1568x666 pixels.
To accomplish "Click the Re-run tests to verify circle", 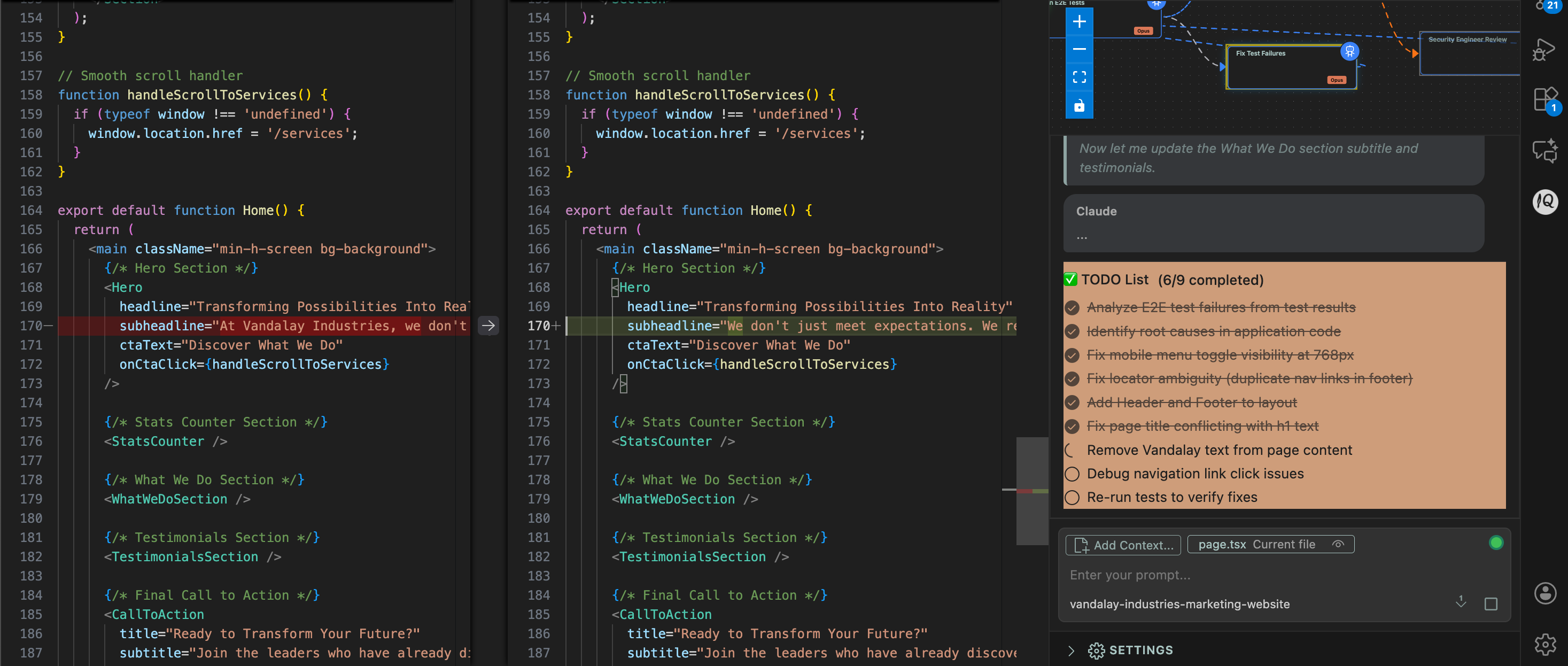I will (1072, 498).
